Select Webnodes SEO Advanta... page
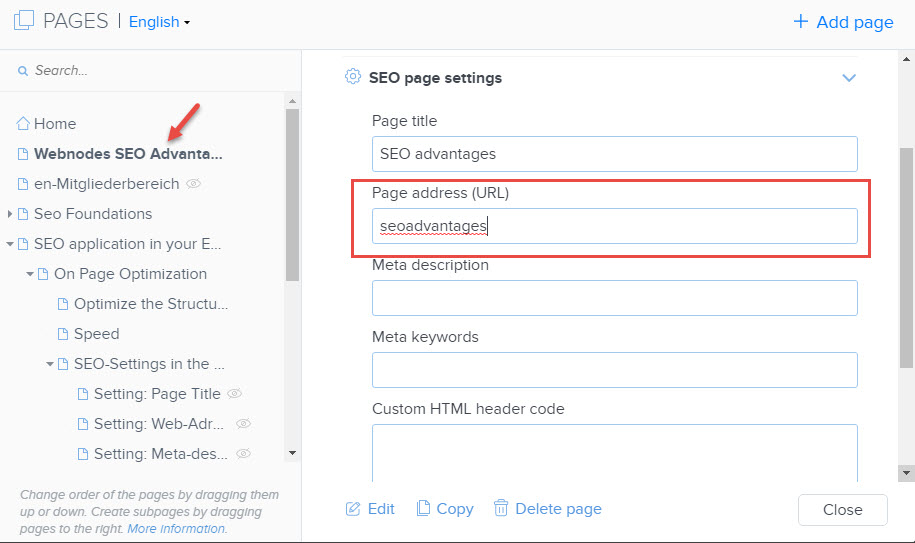 click(x=127, y=154)
